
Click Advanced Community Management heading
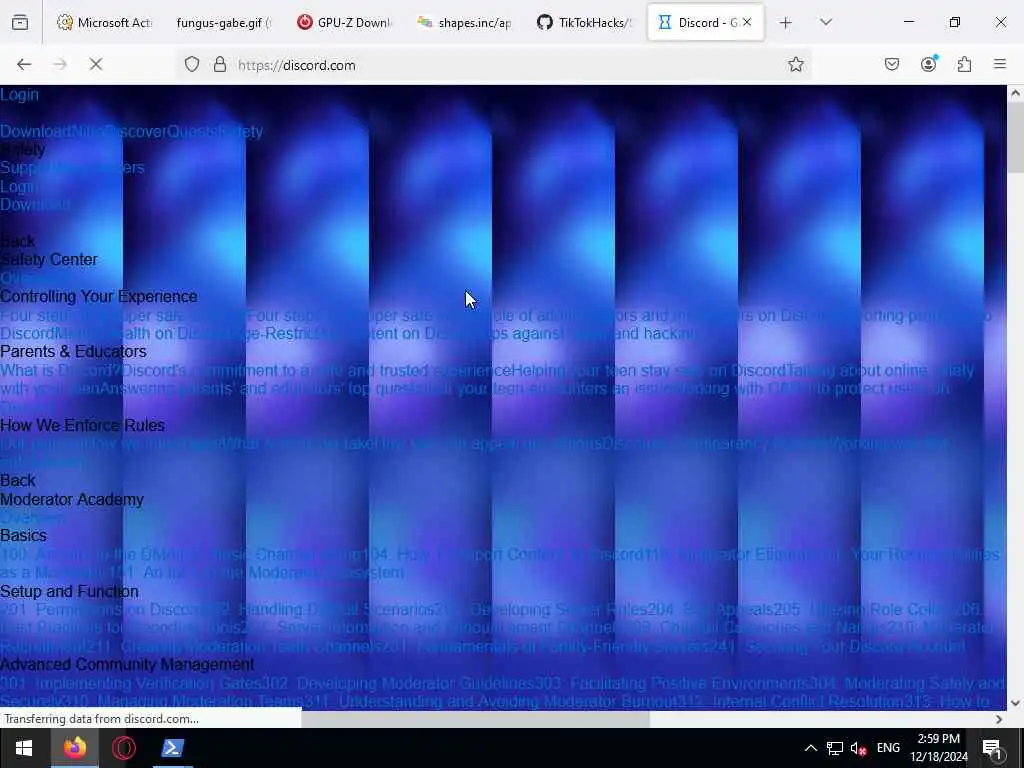(127, 665)
